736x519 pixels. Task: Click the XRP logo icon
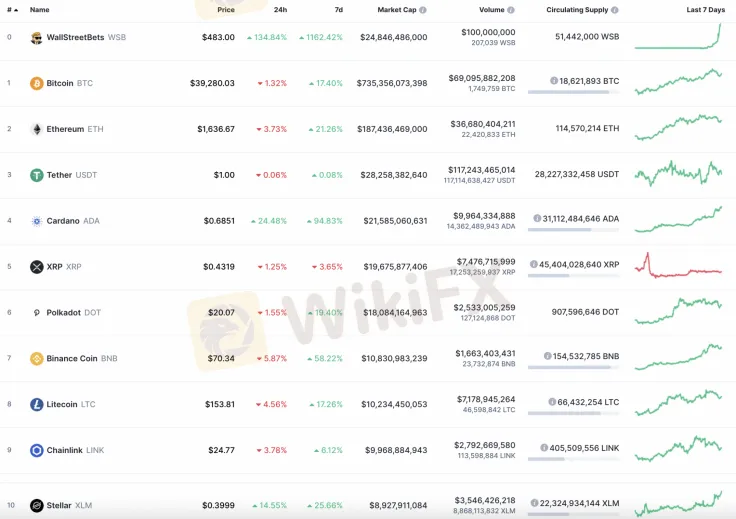pyautogui.click(x=37, y=267)
